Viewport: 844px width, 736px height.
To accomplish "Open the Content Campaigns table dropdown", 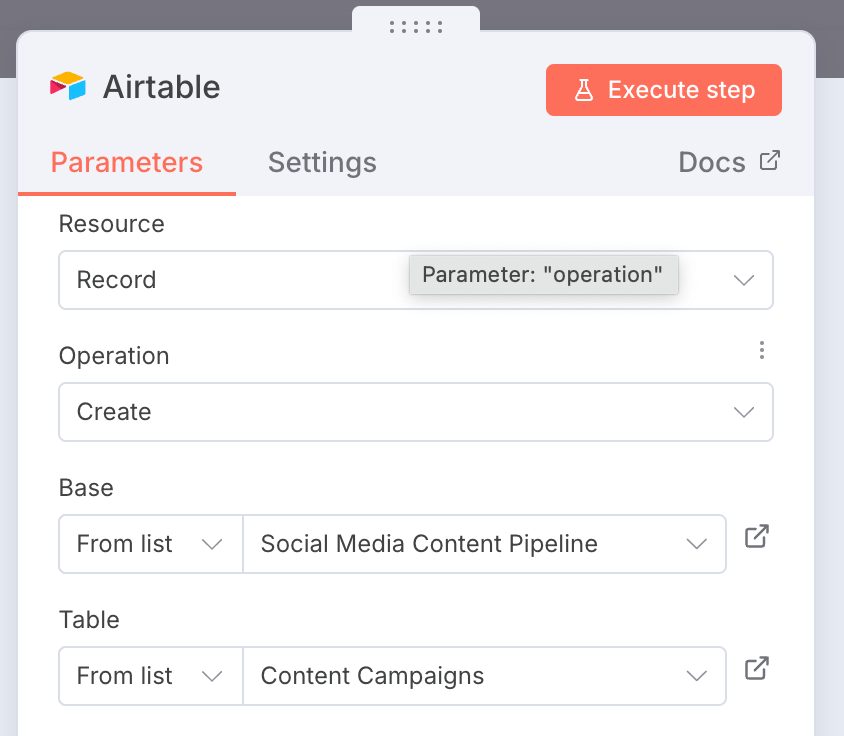I will click(x=484, y=676).
